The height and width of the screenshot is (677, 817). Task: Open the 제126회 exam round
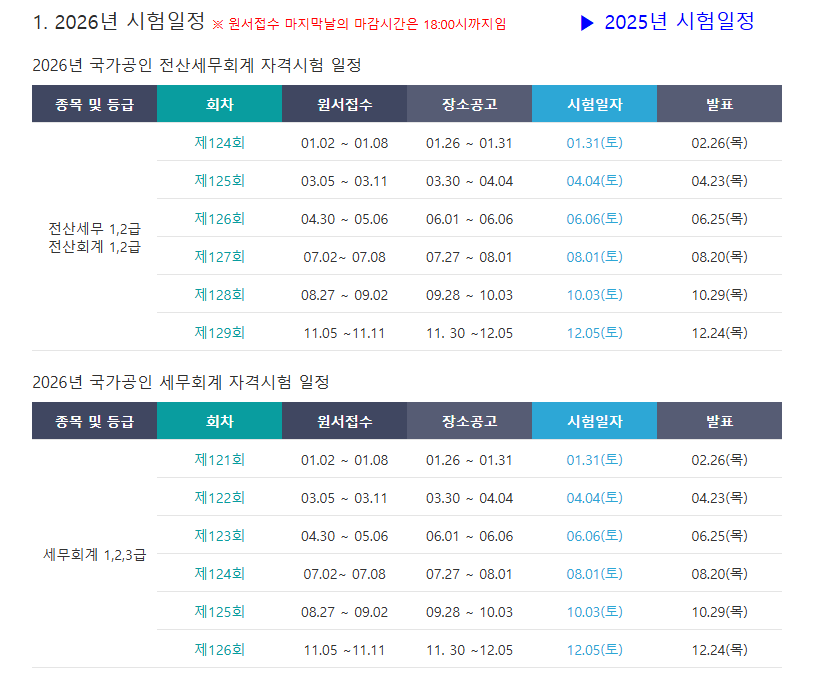[x=219, y=218]
